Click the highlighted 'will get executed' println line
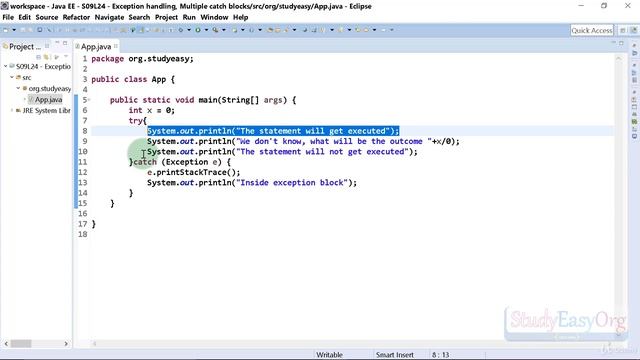Image resolution: width=640 pixels, height=360 pixels. pos(273,131)
